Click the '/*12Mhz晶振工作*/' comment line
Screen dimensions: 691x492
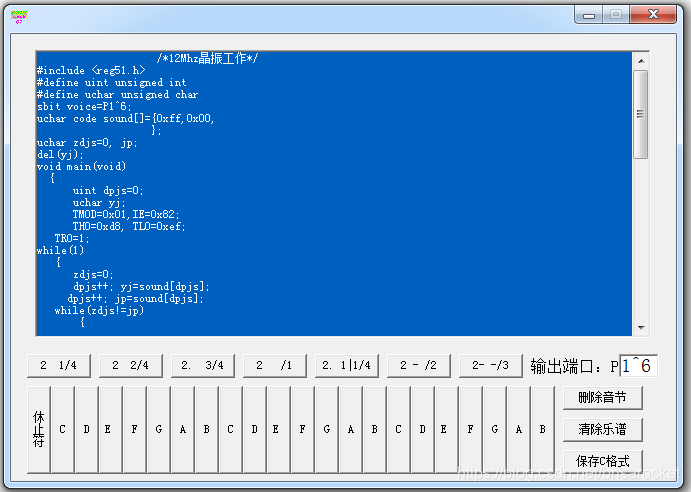click(207, 58)
